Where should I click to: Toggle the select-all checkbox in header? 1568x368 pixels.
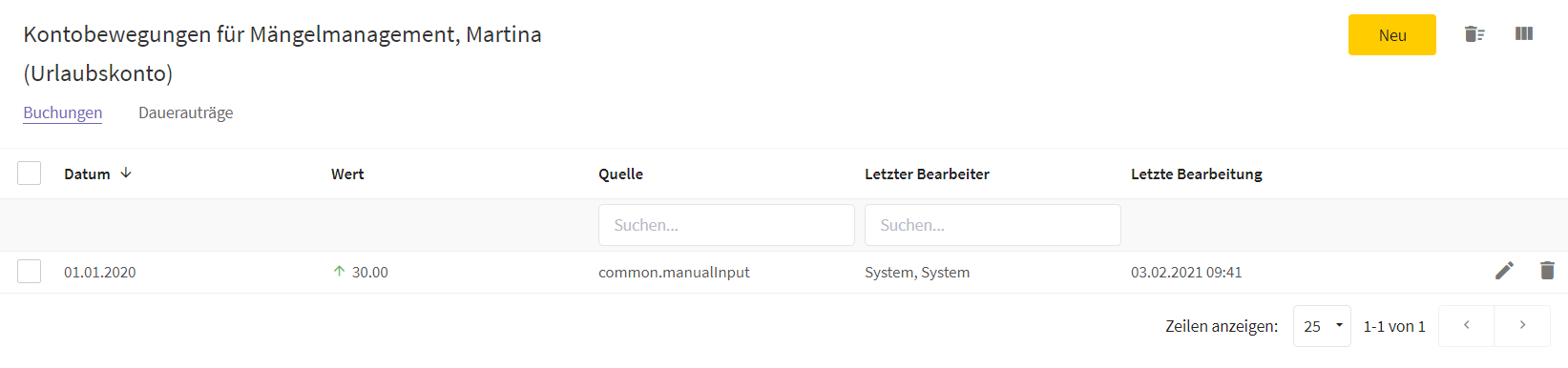[x=30, y=173]
